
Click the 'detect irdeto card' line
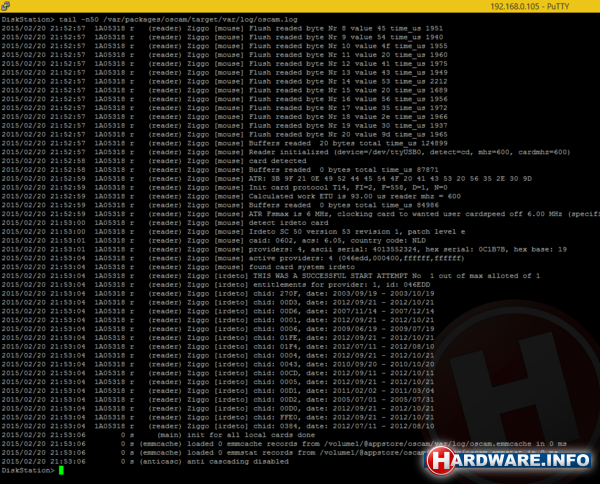click(165, 223)
